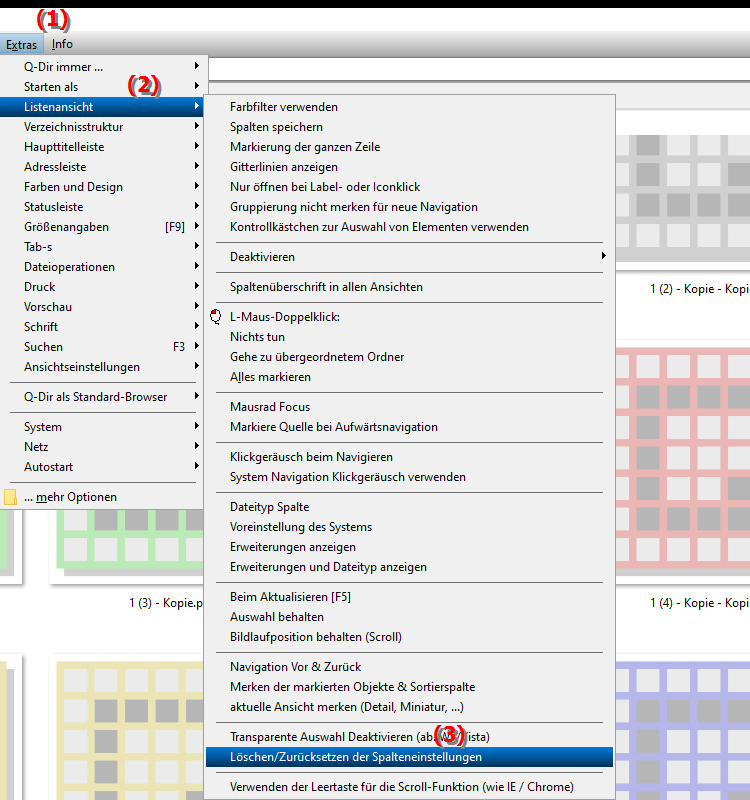Viewport: 750px width, 800px height.
Task: Select Erweiterungen anzeigen option
Action: [409, 547]
